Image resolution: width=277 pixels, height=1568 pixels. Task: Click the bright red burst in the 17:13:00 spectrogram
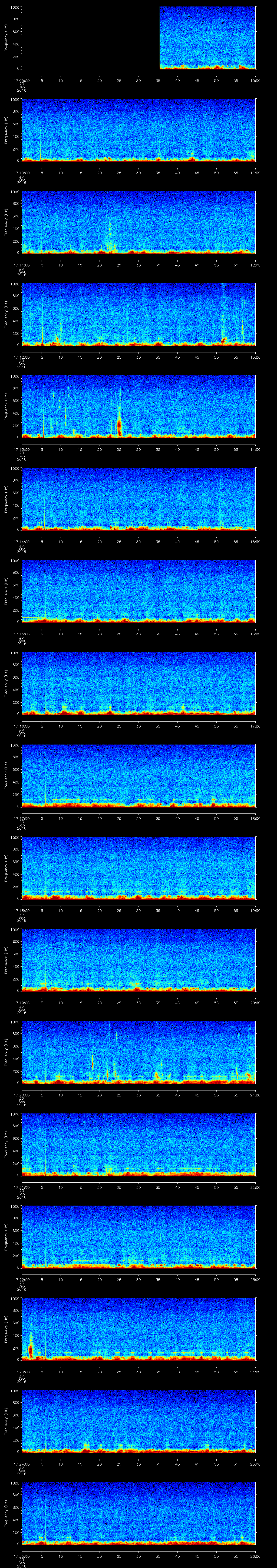[119, 425]
